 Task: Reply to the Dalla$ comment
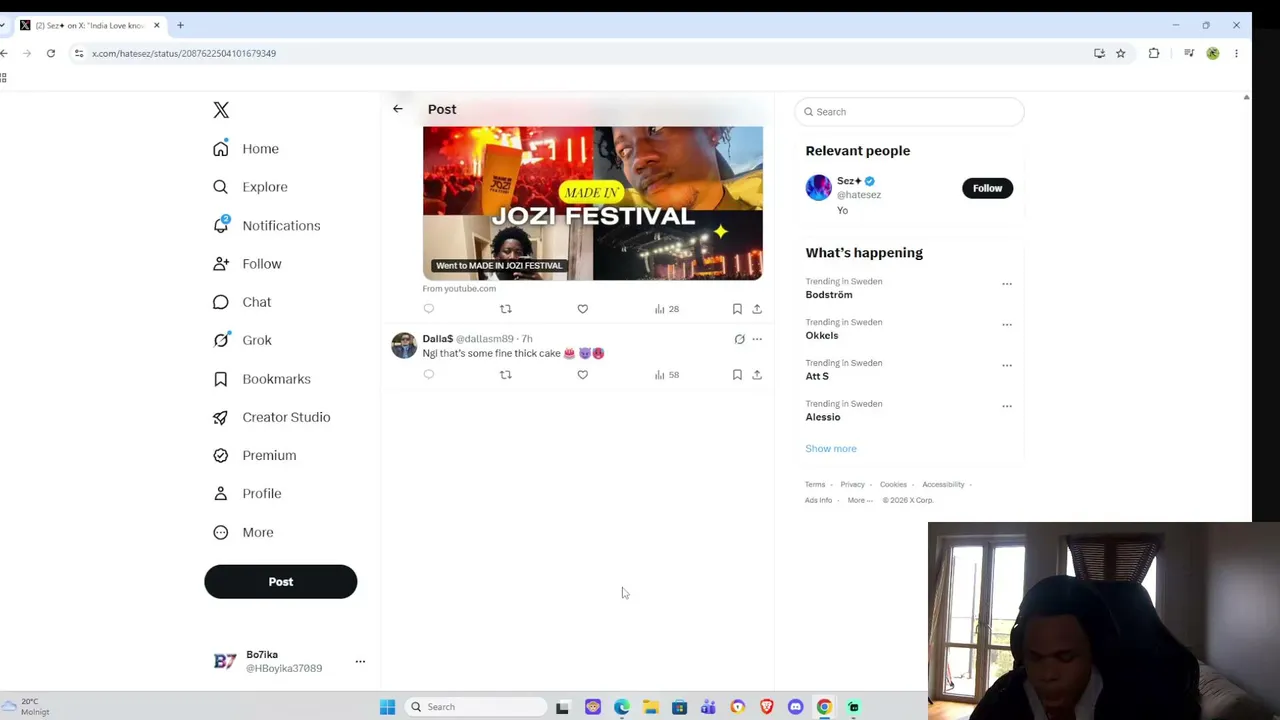click(x=429, y=375)
